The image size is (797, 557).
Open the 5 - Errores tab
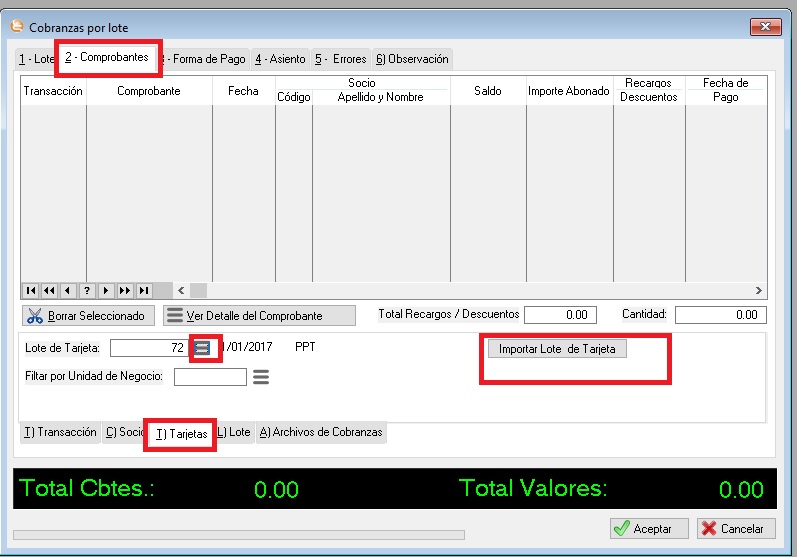(x=340, y=59)
